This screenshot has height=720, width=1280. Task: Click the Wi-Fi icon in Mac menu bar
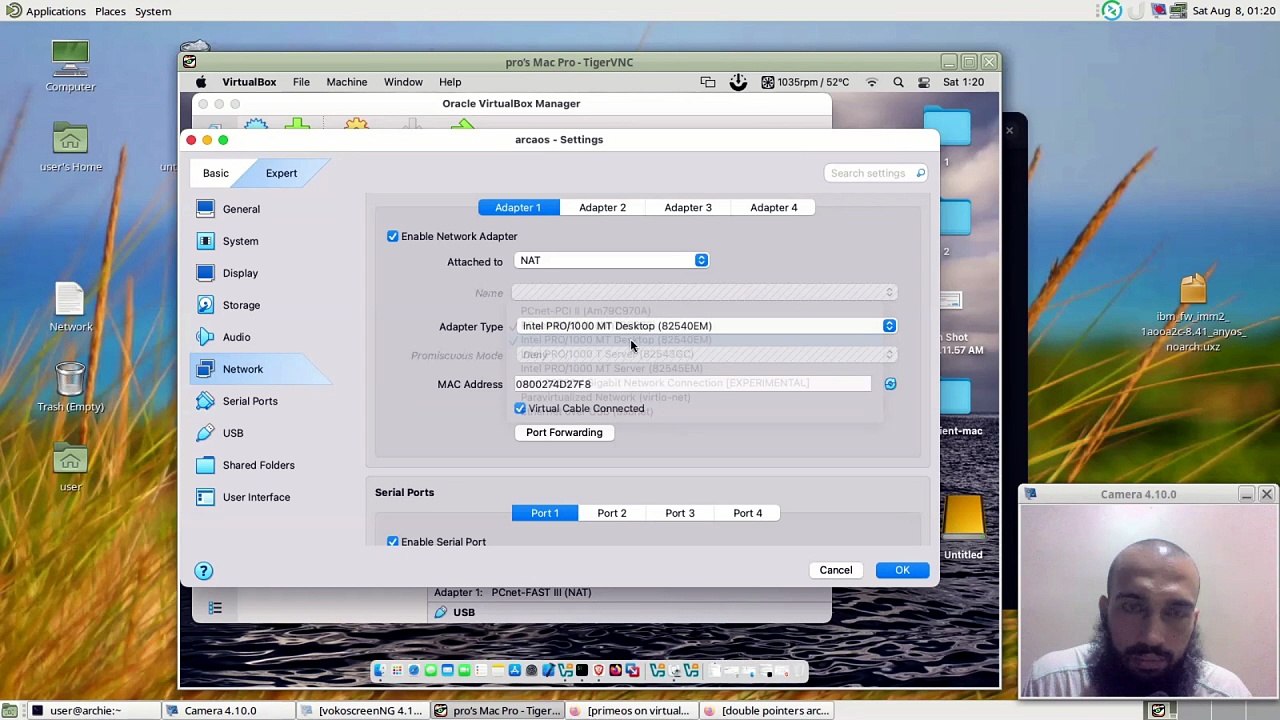872,82
